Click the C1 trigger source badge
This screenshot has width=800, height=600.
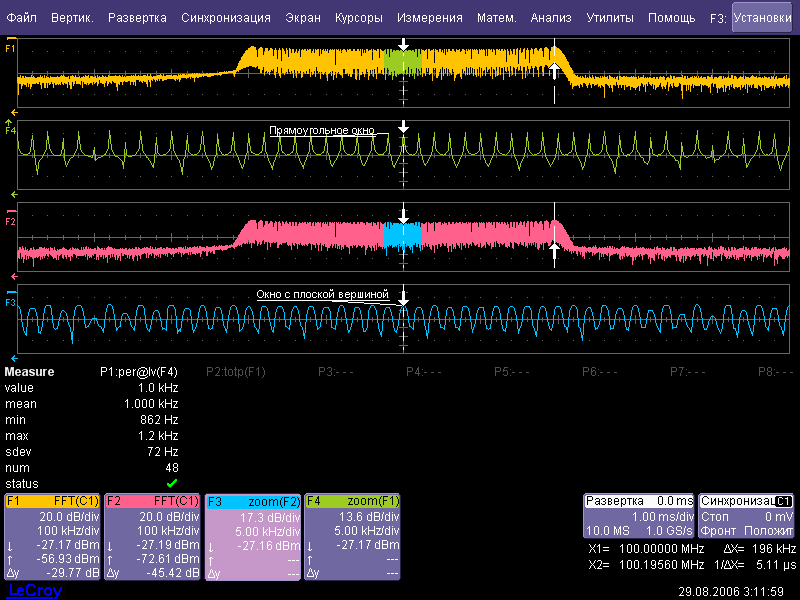click(x=783, y=500)
